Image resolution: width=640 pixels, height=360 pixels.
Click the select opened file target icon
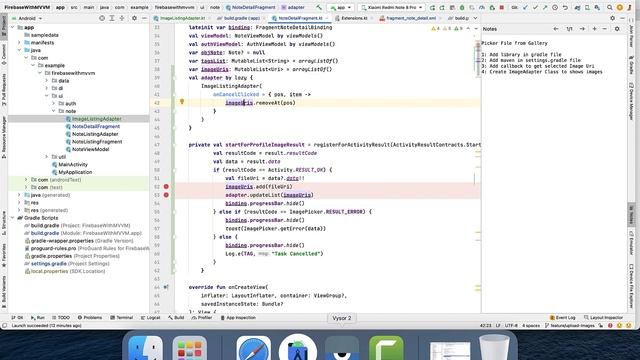(x=102, y=18)
